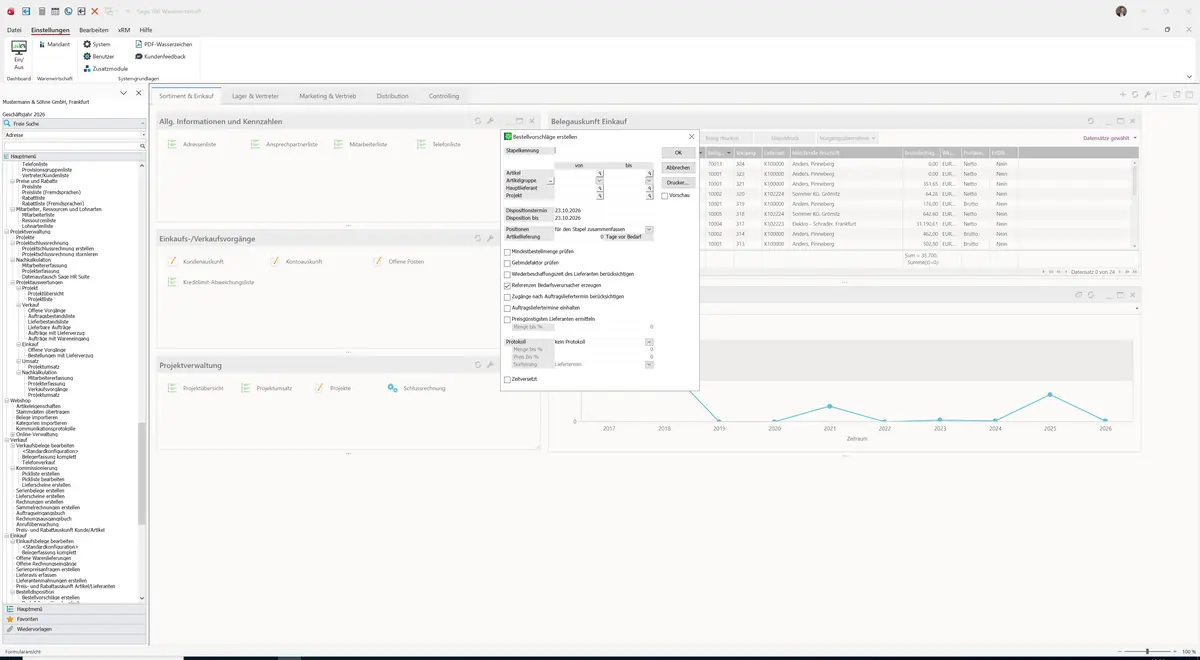Check the Zeitversetzt option
This screenshot has height=660, width=1200.
click(x=508, y=380)
